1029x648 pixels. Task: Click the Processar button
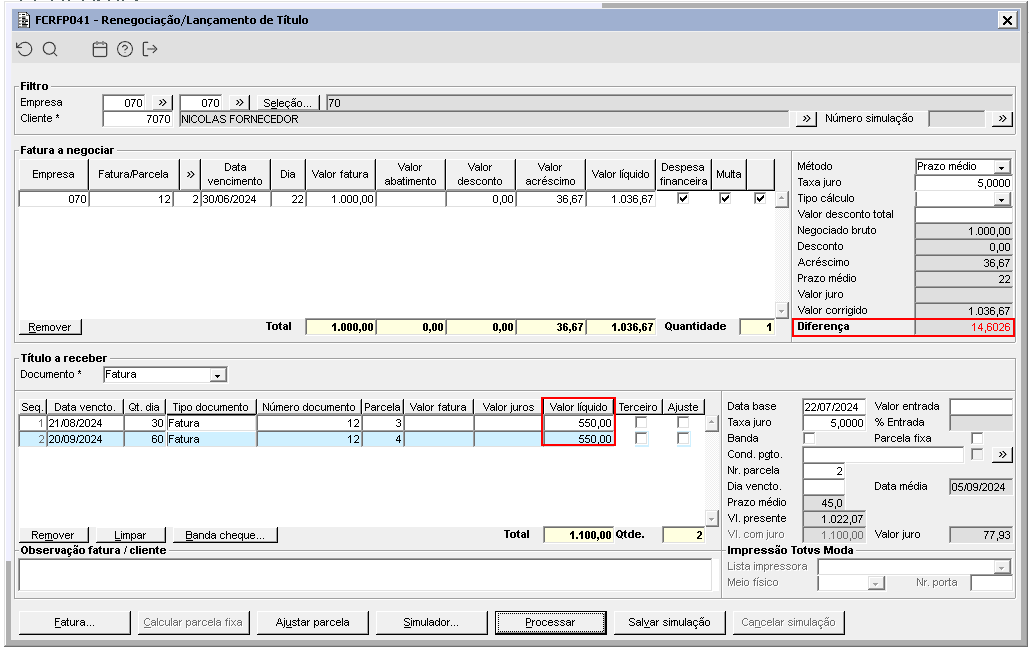coord(550,622)
